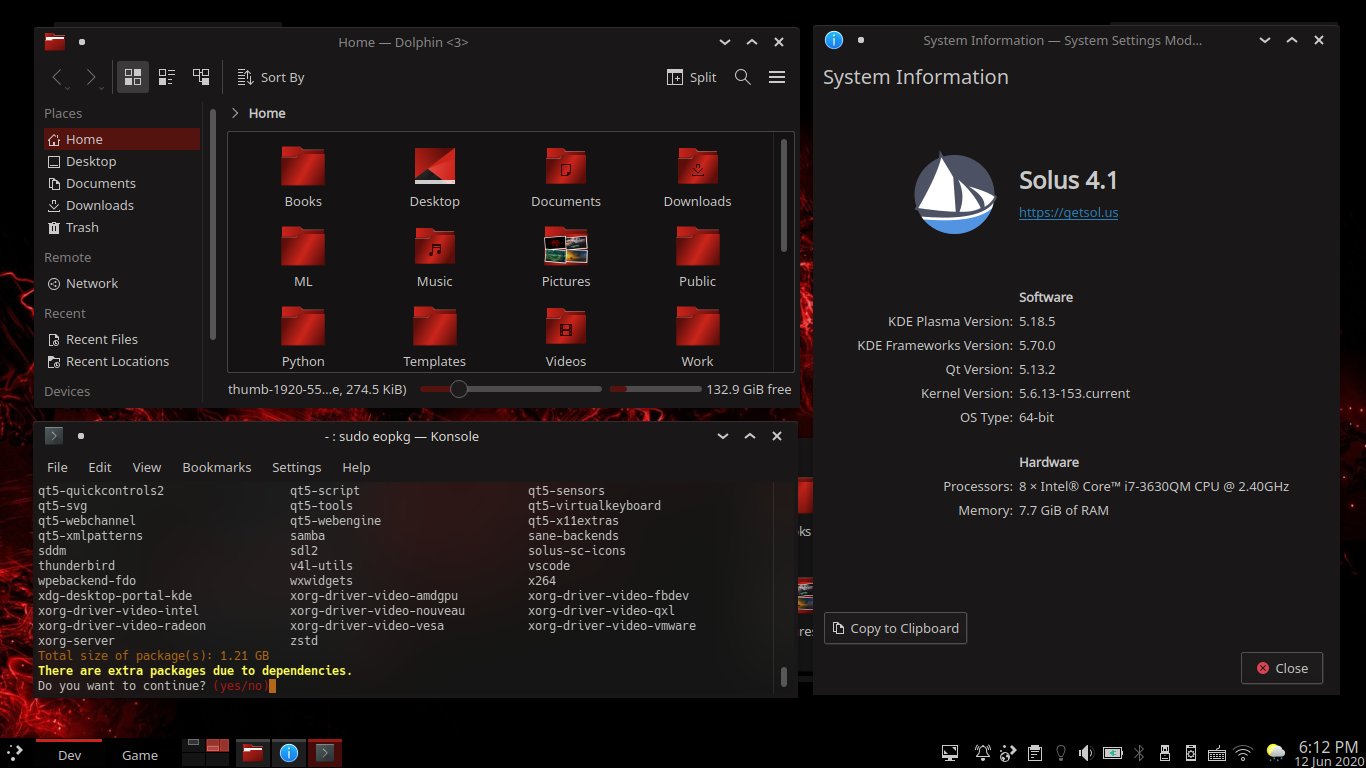Open Dolphin's hamburger control menu

pyautogui.click(x=777, y=77)
